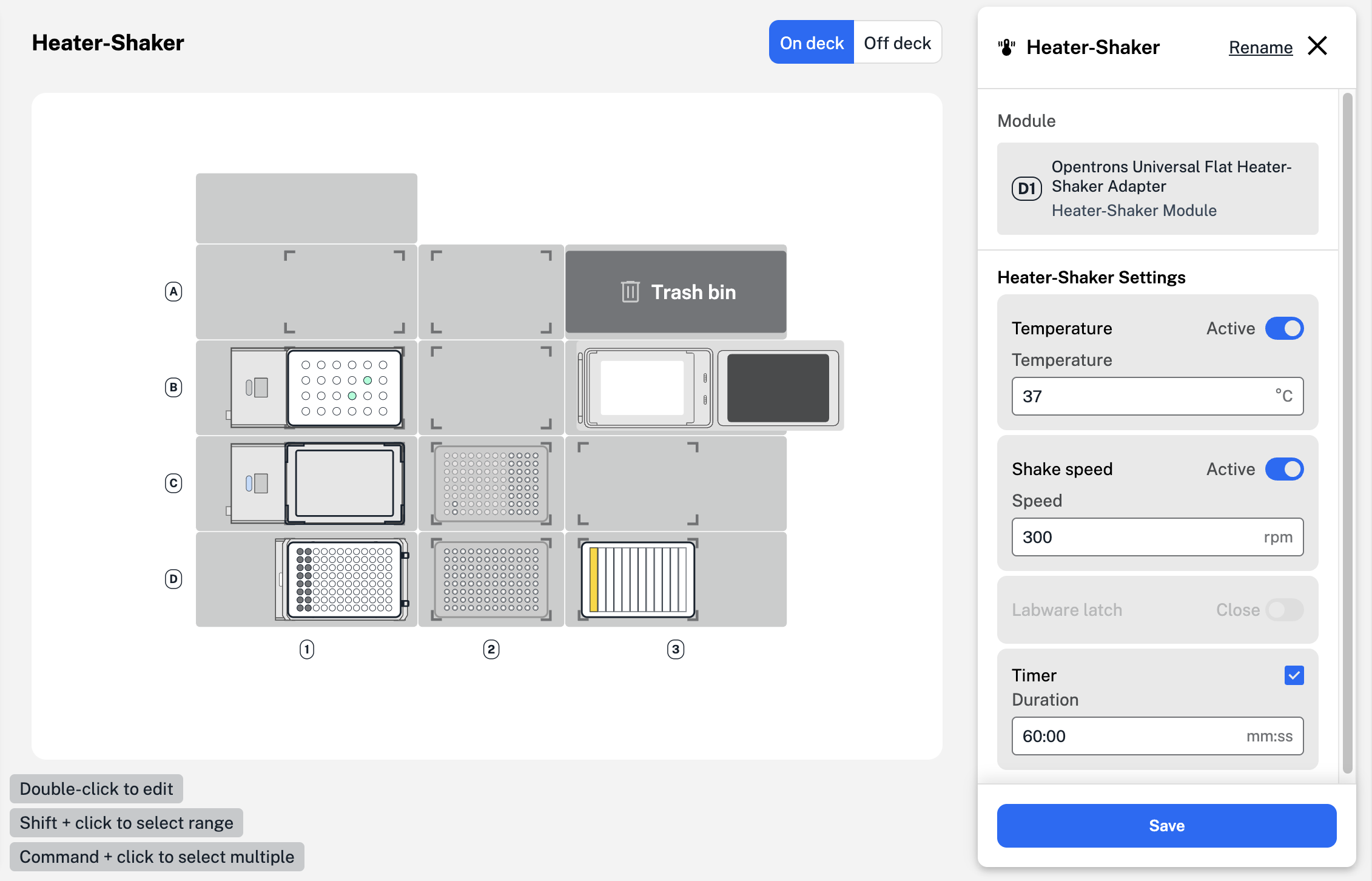This screenshot has height=881, width=1372.
Task: Click the Rename link
Action: click(1260, 47)
